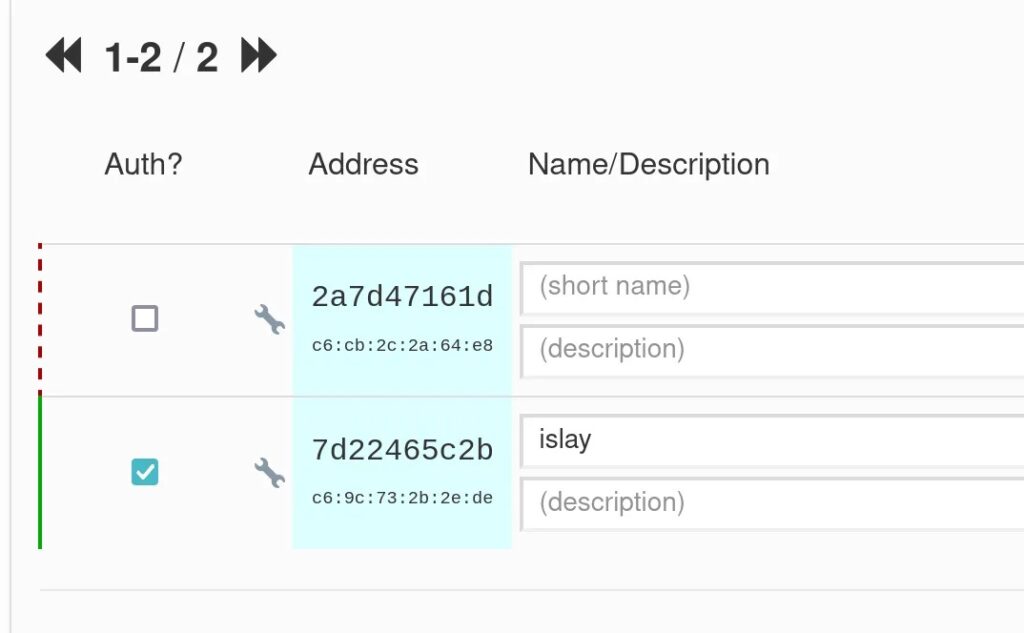1024x633 pixels.
Task: Click the Address column header
Action: tap(363, 164)
